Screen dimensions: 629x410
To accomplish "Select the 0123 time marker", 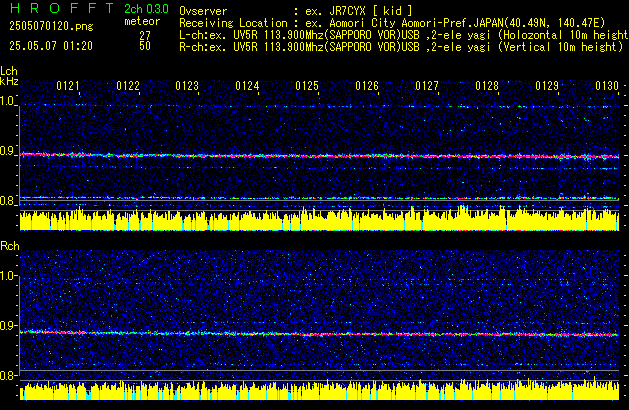I will 187,86.
